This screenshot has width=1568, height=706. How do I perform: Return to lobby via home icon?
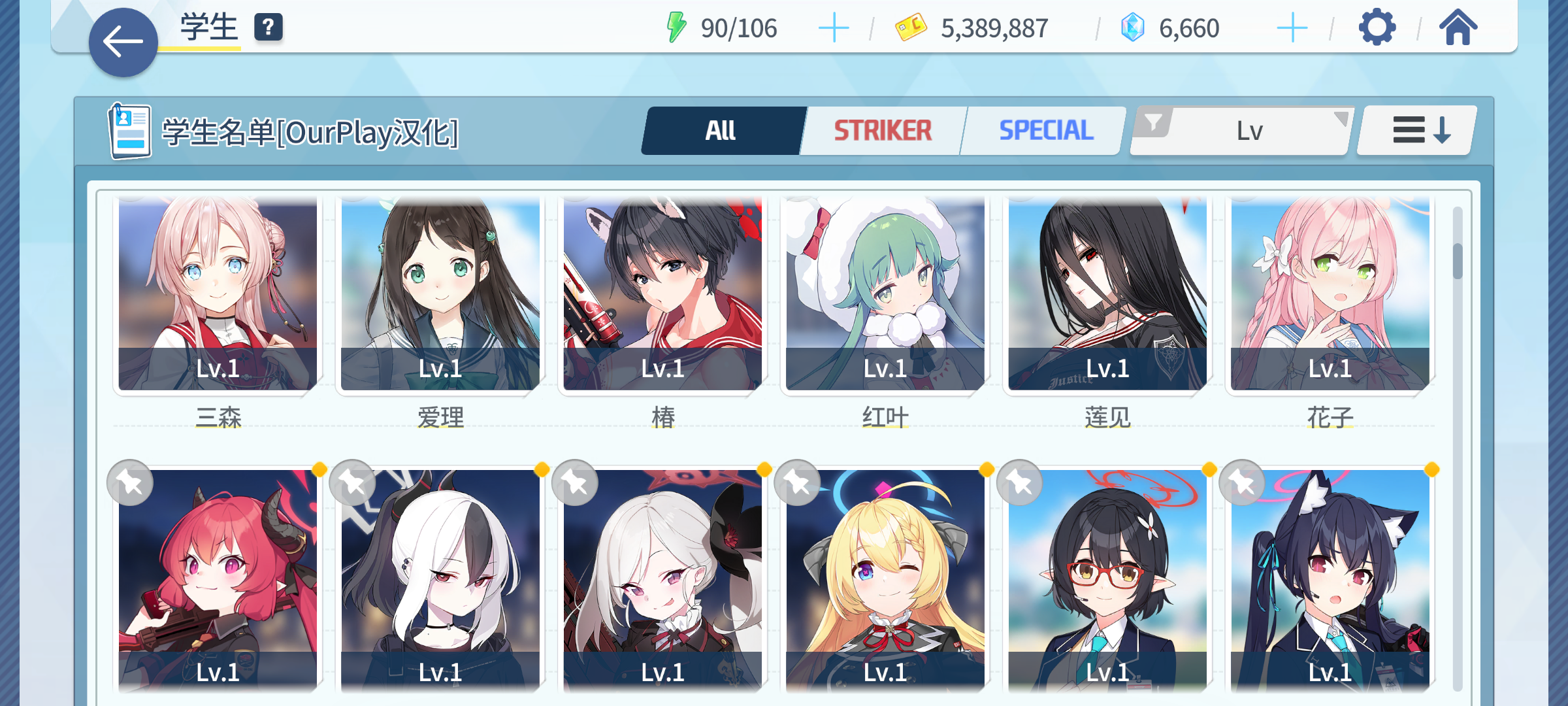(x=1458, y=27)
